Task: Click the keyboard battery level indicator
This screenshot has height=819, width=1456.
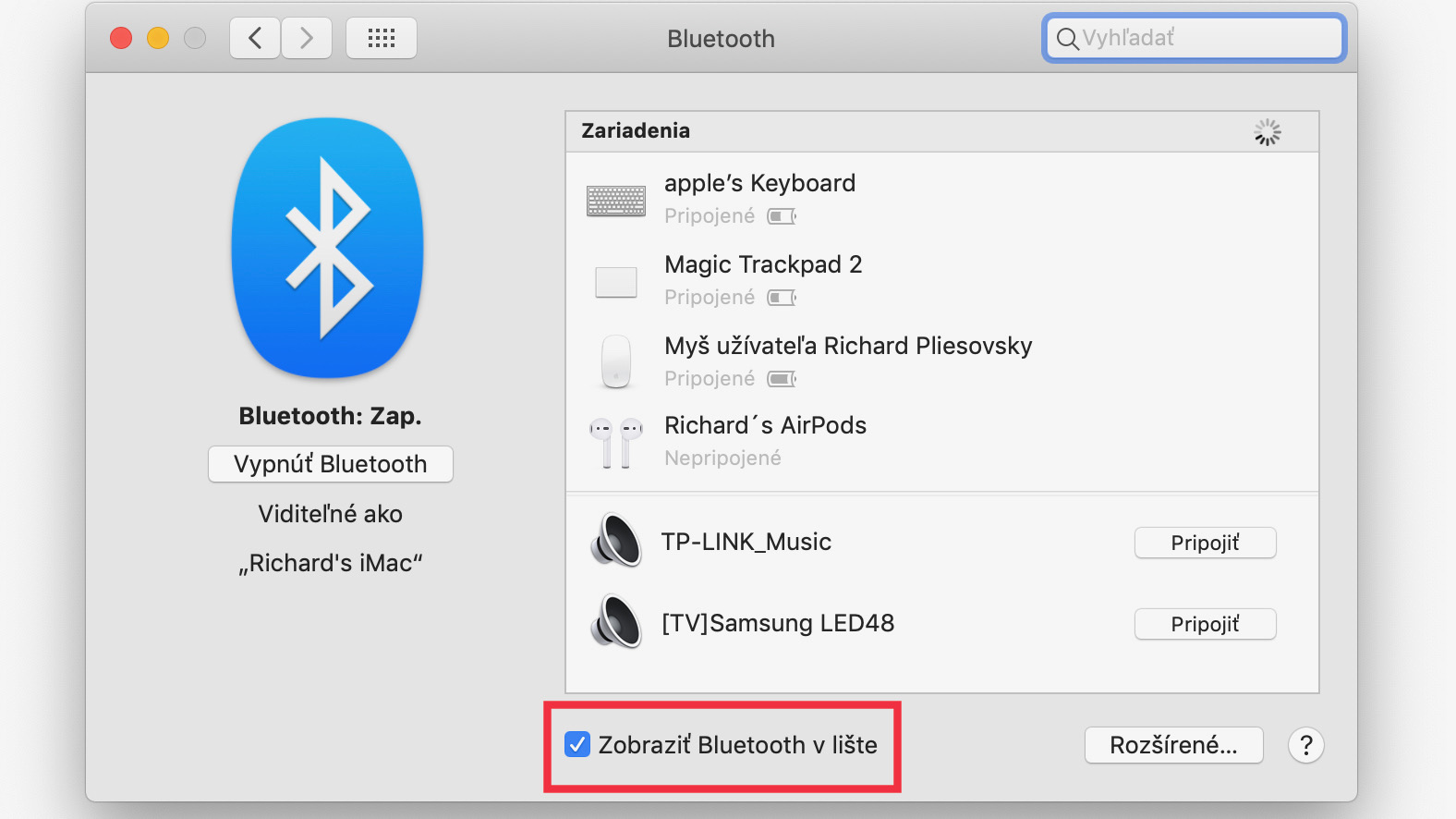Action: (782, 216)
